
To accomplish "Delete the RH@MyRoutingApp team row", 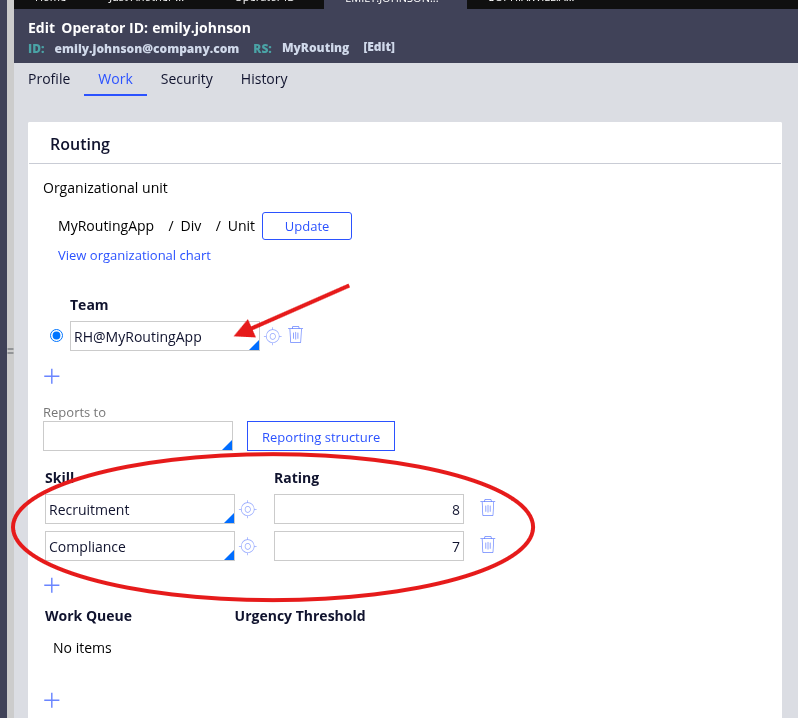I will click(296, 335).
